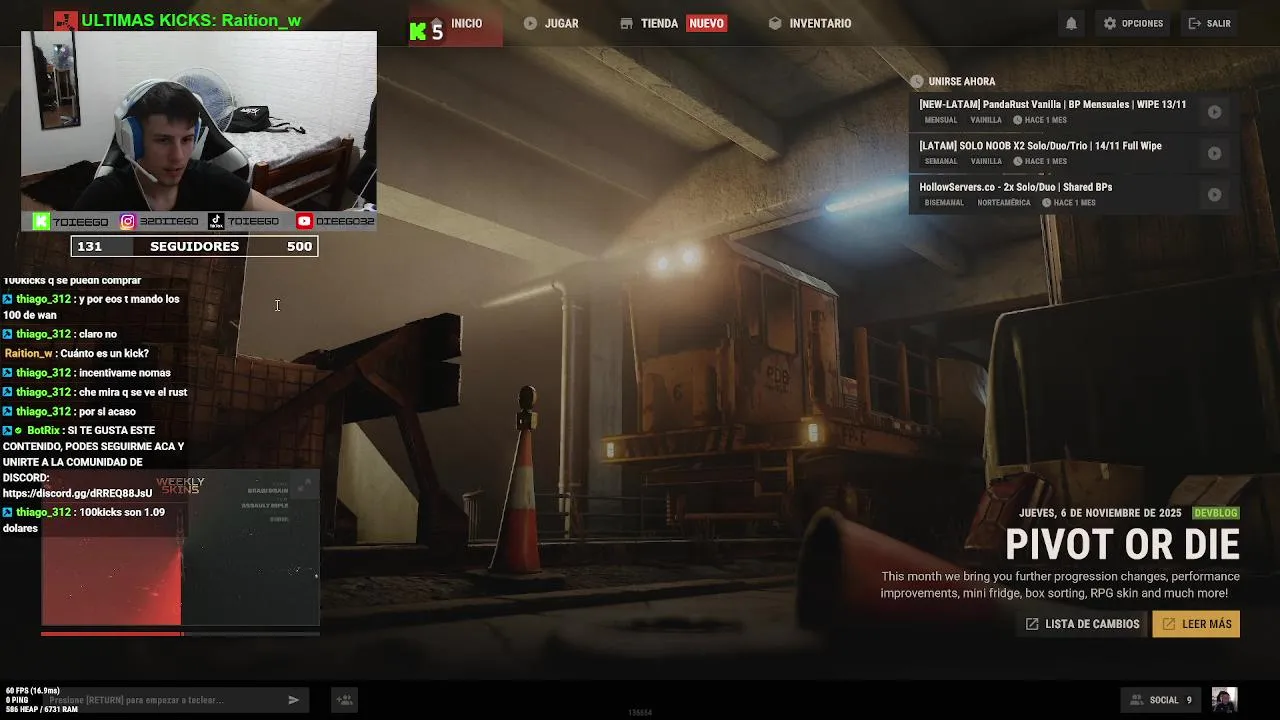Click the YouTube icon on overlay social bar
Viewport: 1280px width, 720px height.
tap(304, 221)
